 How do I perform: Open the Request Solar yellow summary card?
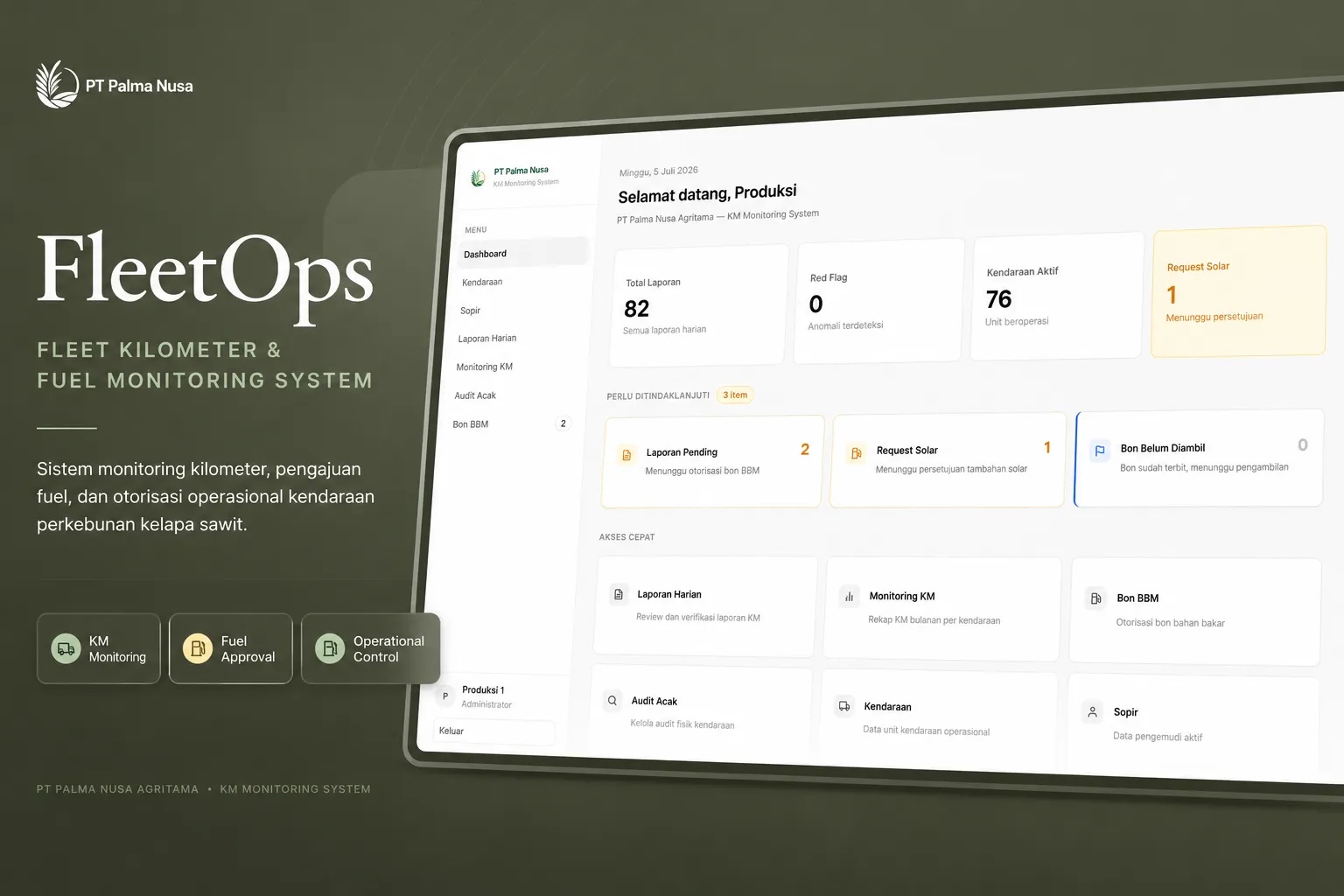tap(1238, 290)
